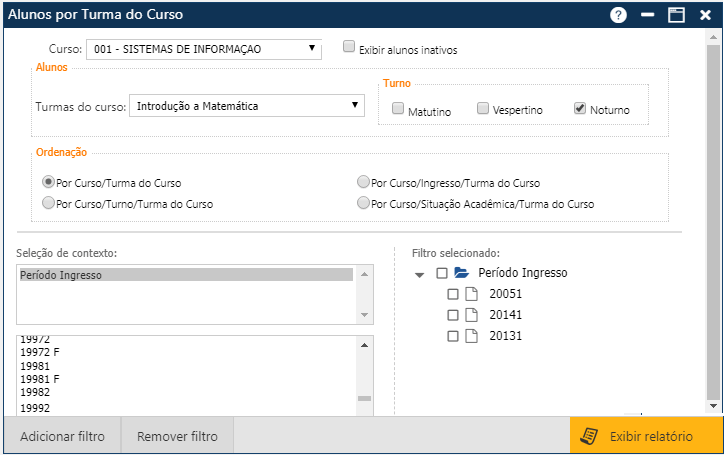
Task: Click the Remover filtro button
Action: pyautogui.click(x=177, y=436)
